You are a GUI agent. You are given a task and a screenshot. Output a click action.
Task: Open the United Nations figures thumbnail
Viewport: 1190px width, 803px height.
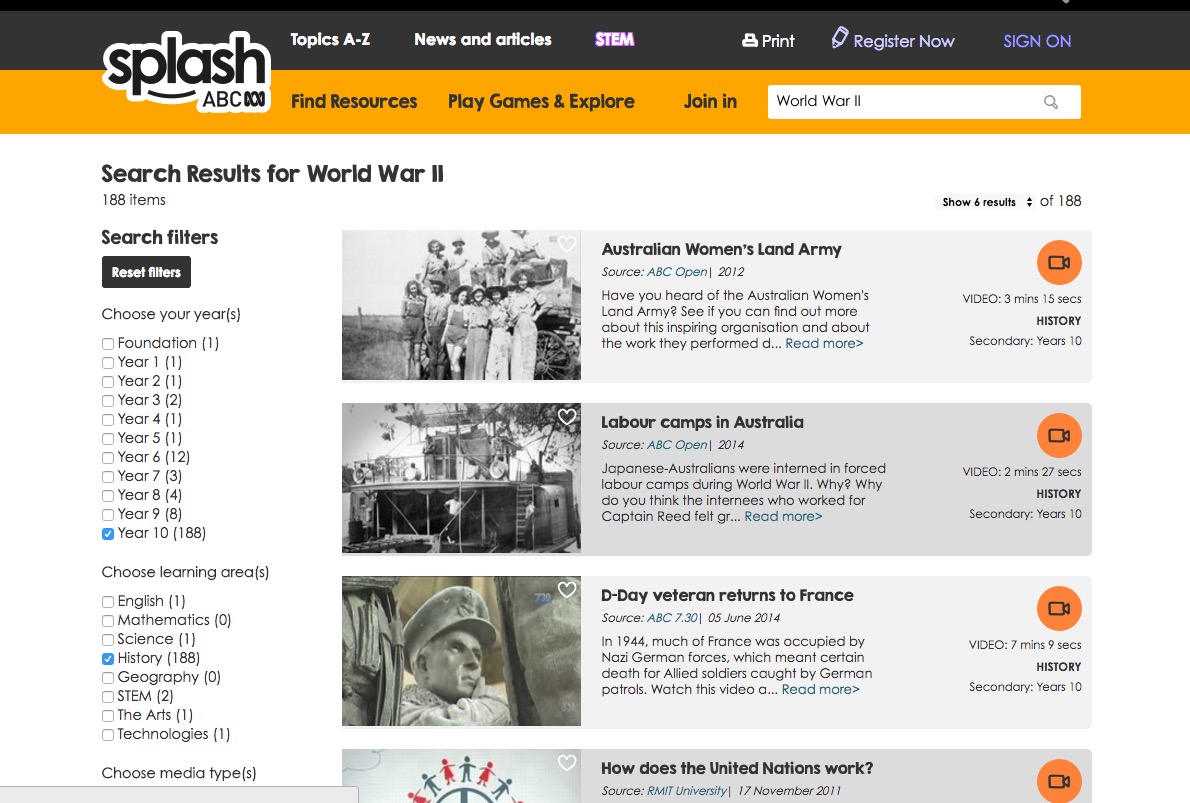(x=461, y=776)
